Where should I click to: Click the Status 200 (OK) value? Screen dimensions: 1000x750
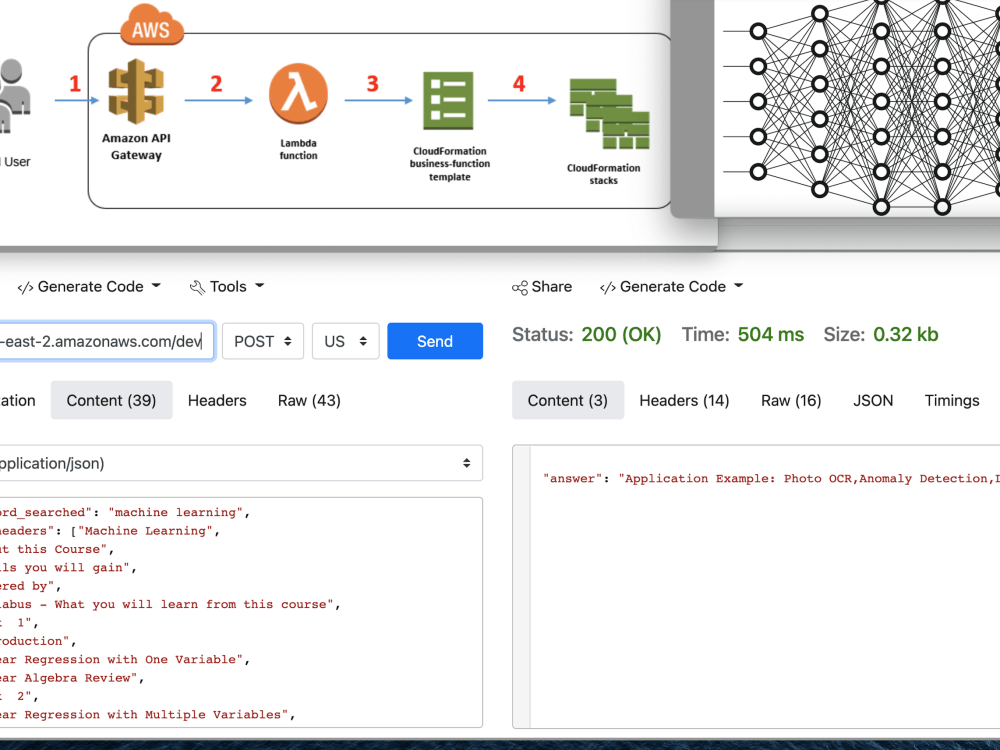(621, 335)
